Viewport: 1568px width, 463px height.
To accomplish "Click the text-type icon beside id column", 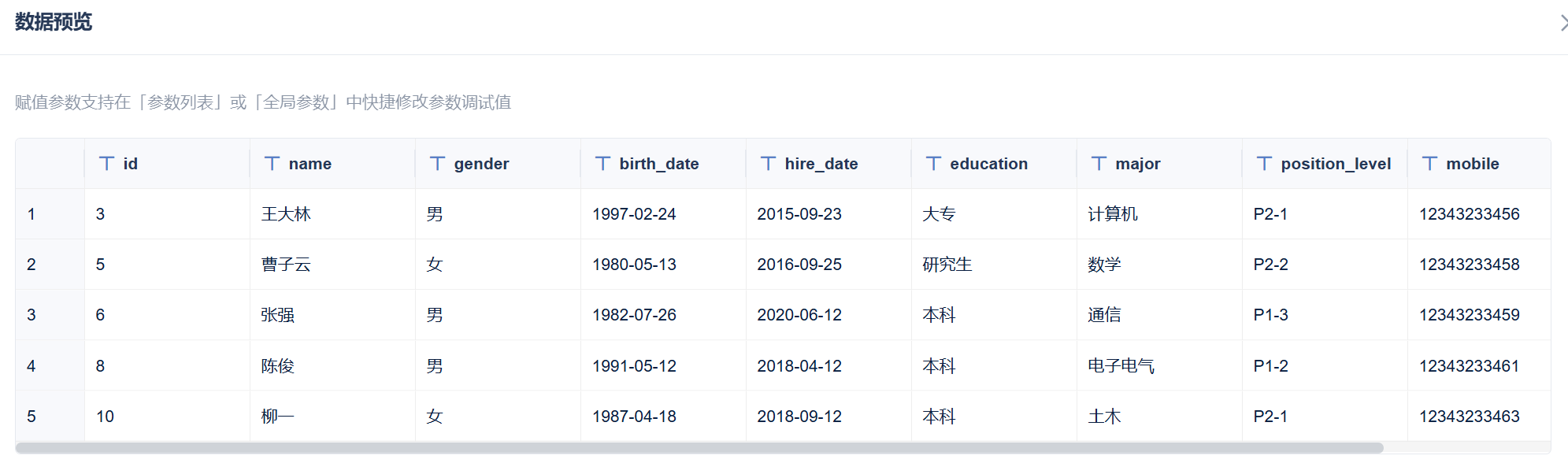I will (x=106, y=164).
